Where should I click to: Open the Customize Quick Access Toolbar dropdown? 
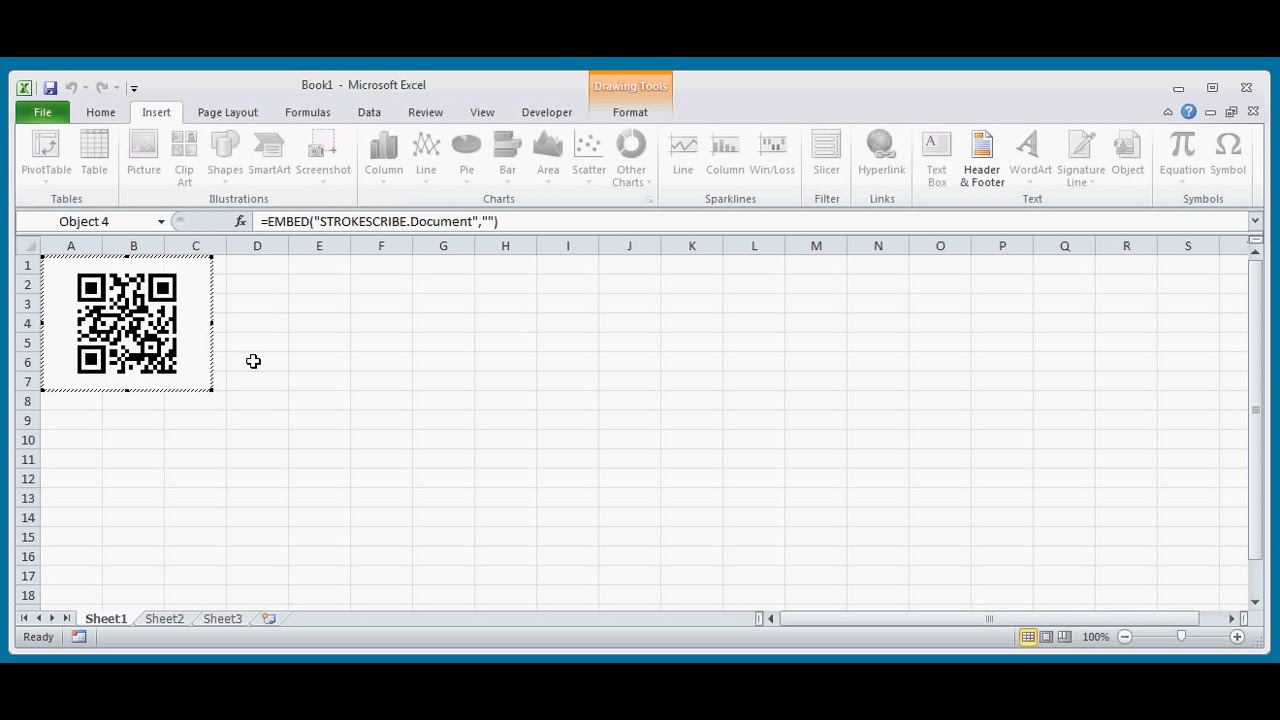(x=134, y=88)
